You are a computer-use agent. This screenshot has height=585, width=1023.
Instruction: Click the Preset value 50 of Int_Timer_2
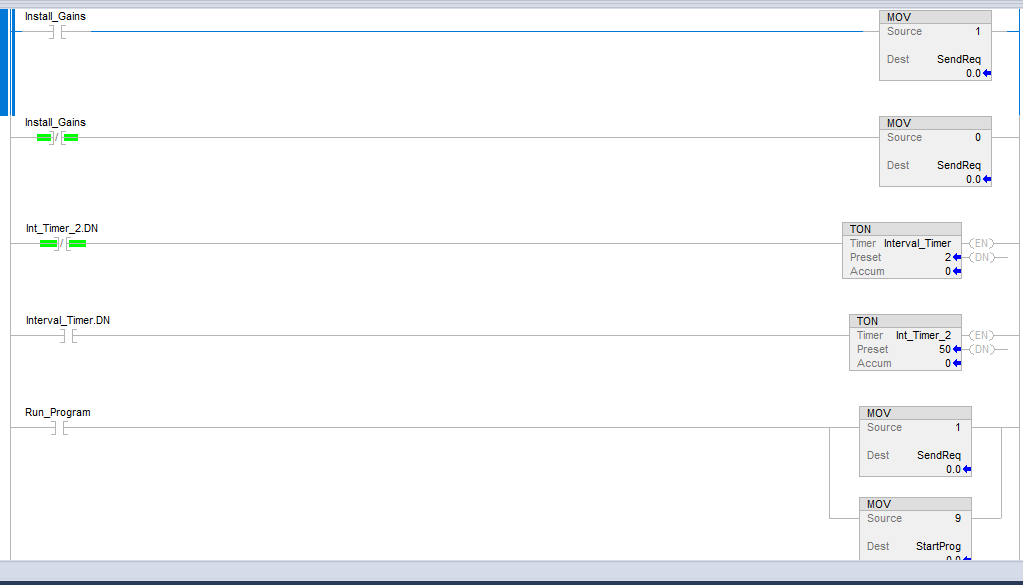[x=944, y=349]
